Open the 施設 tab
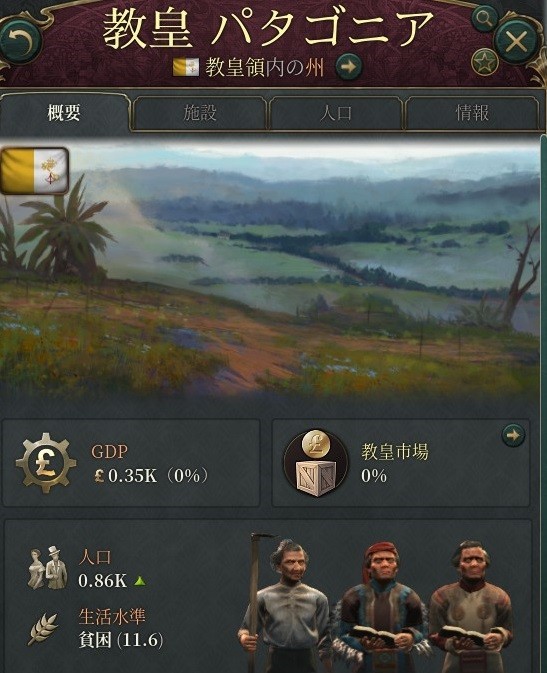This screenshot has height=673, width=547. (x=200, y=113)
